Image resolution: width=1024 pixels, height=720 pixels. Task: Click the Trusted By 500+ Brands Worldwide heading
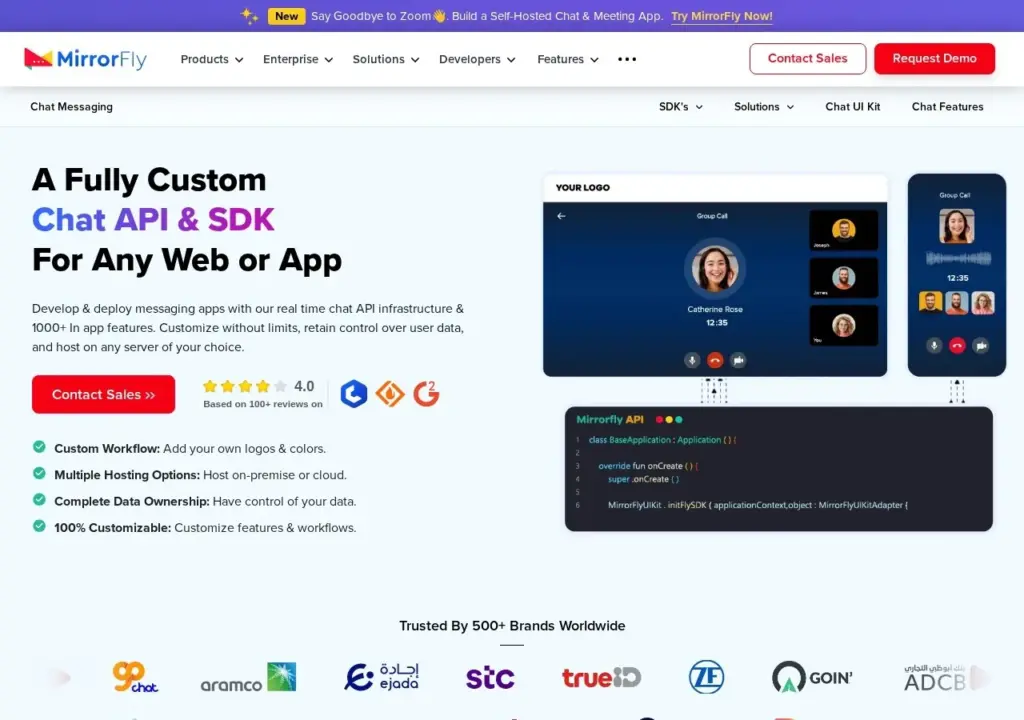tap(512, 626)
